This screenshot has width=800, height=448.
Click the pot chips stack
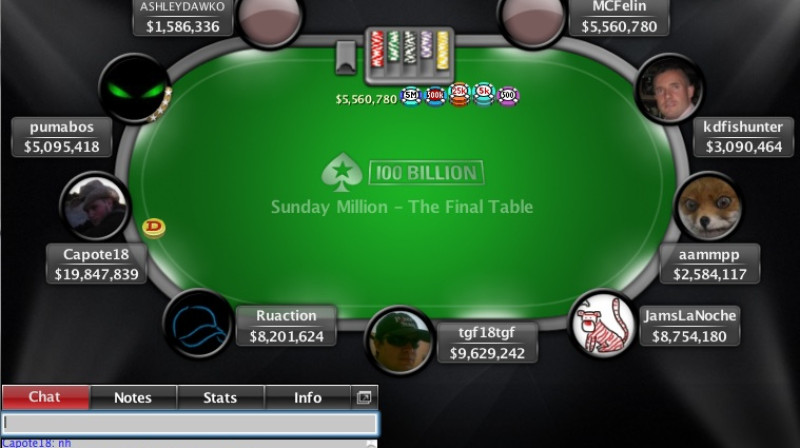(x=459, y=95)
